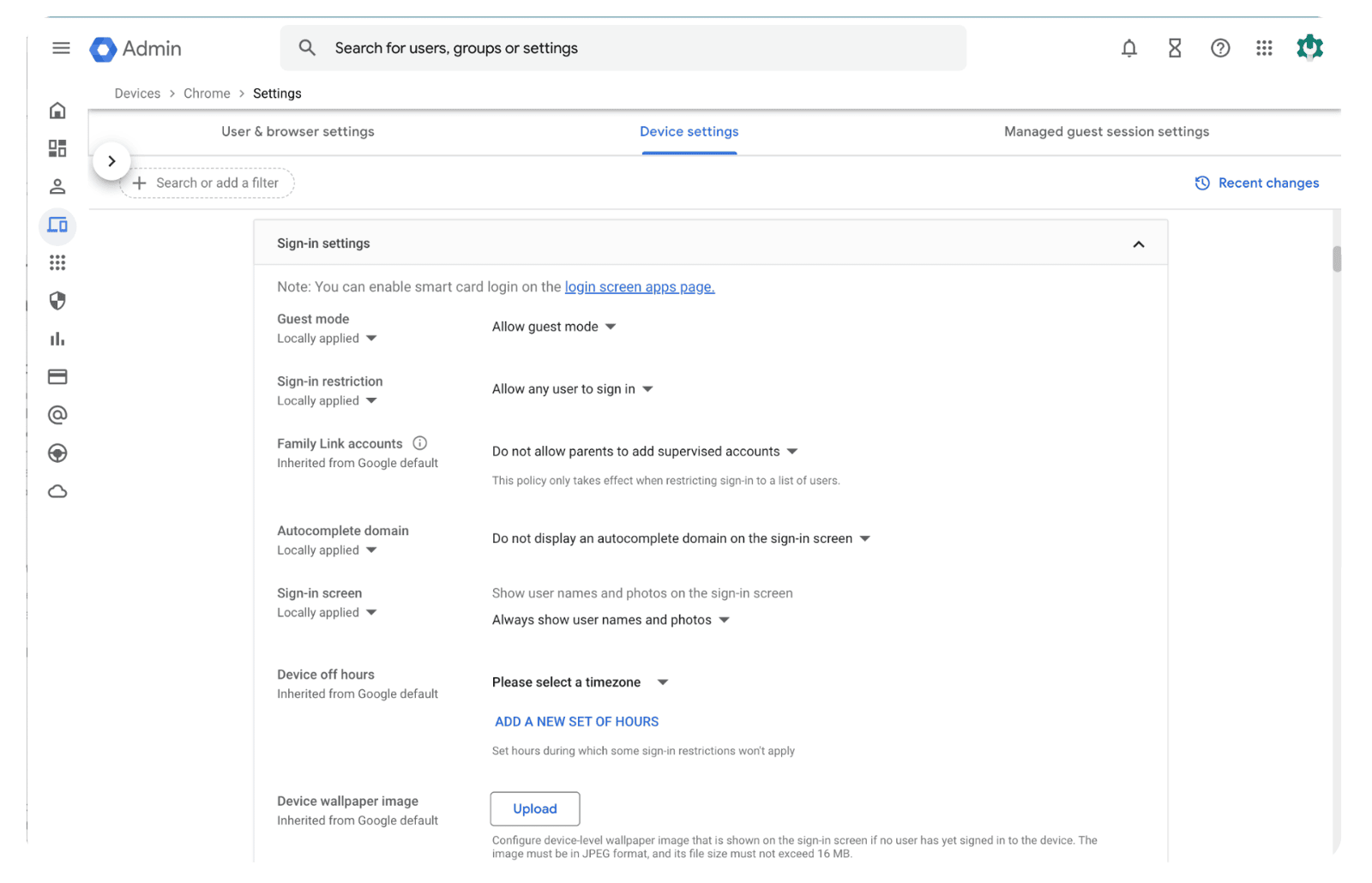
Task: Open the Security shield sidebar icon
Action: tap(57, 301)
